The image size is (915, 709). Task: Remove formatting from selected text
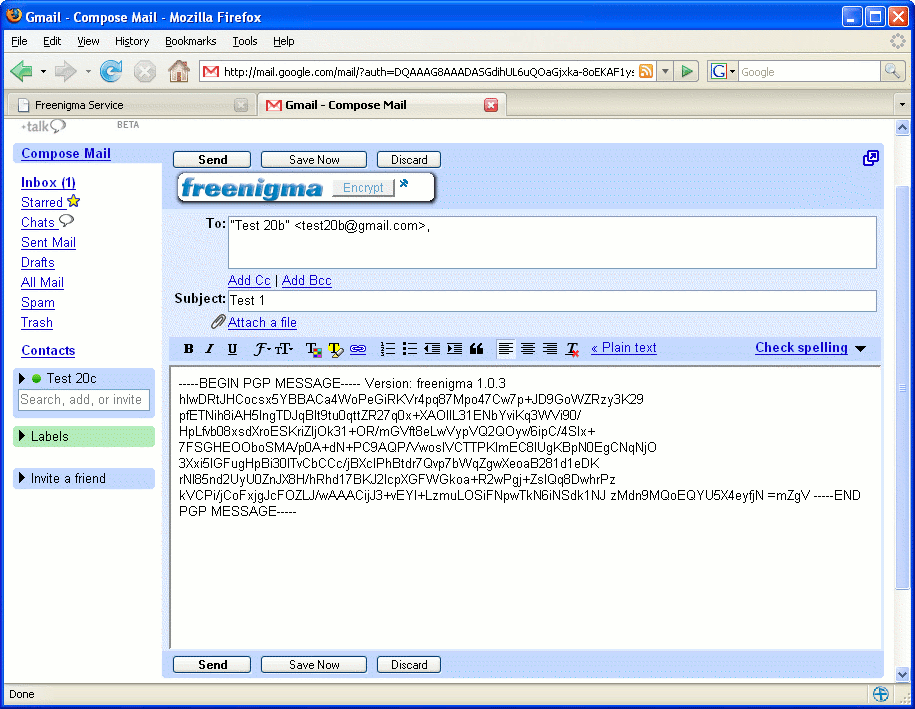pos(572,349)
